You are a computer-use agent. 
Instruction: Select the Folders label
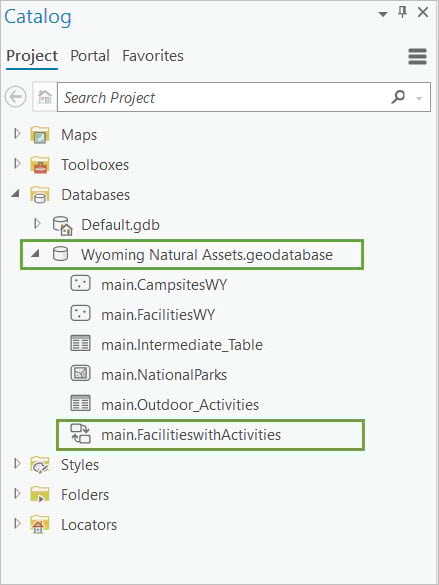click(85, 495)
